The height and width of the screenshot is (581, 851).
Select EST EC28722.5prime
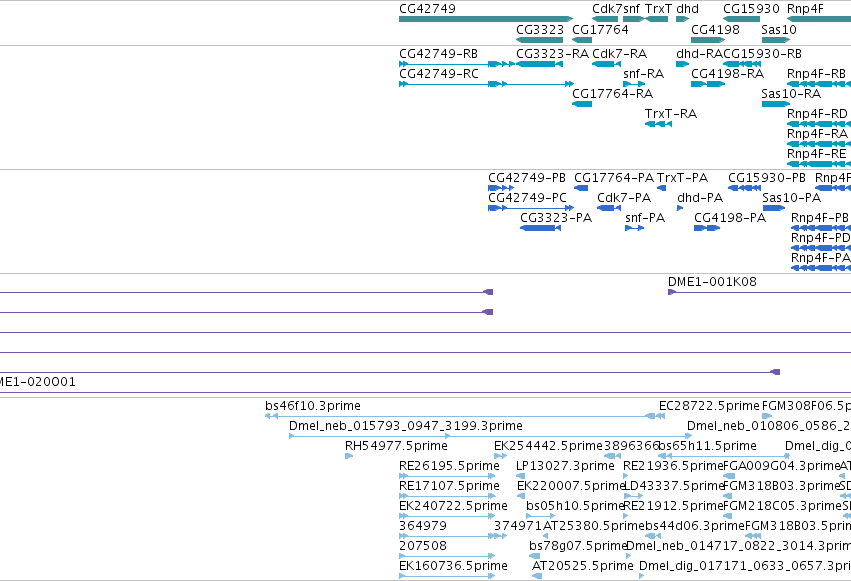pos(709,406)
